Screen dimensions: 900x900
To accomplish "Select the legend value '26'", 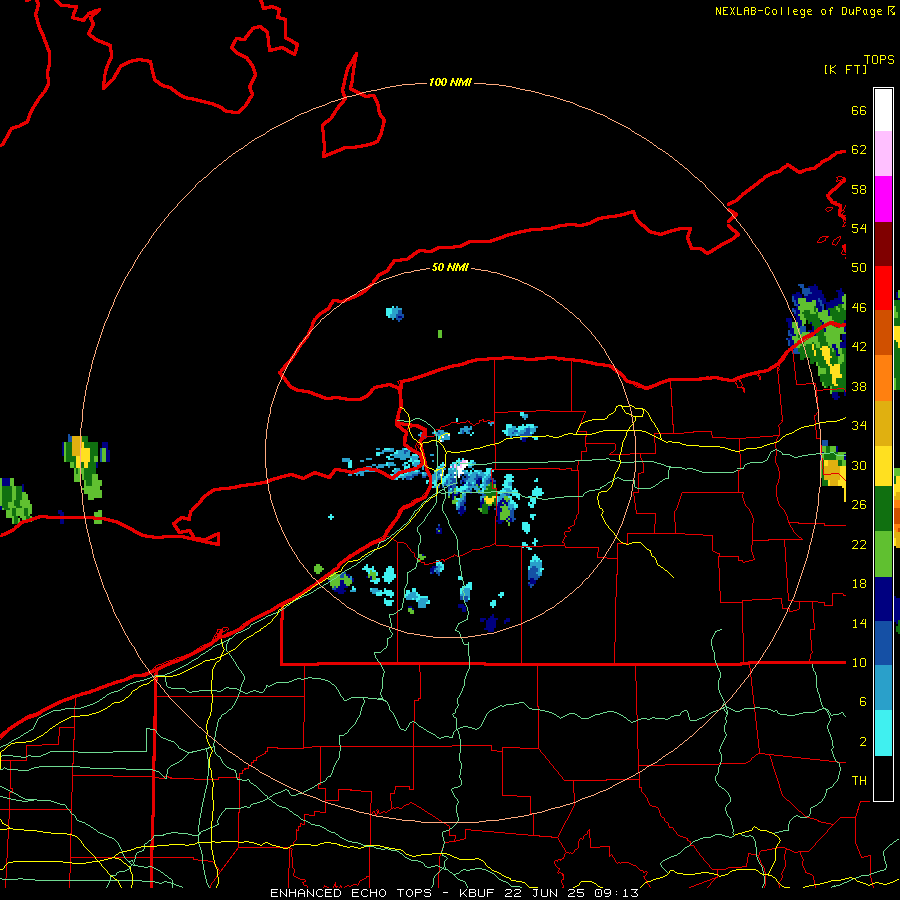I will [x=859, y=505].
